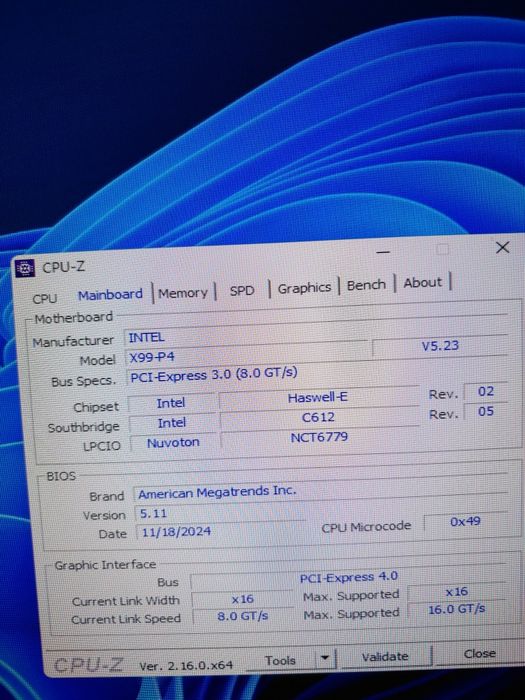Click the current link width x16 field
Screen dimensions: 525x700
coord(242,599)
